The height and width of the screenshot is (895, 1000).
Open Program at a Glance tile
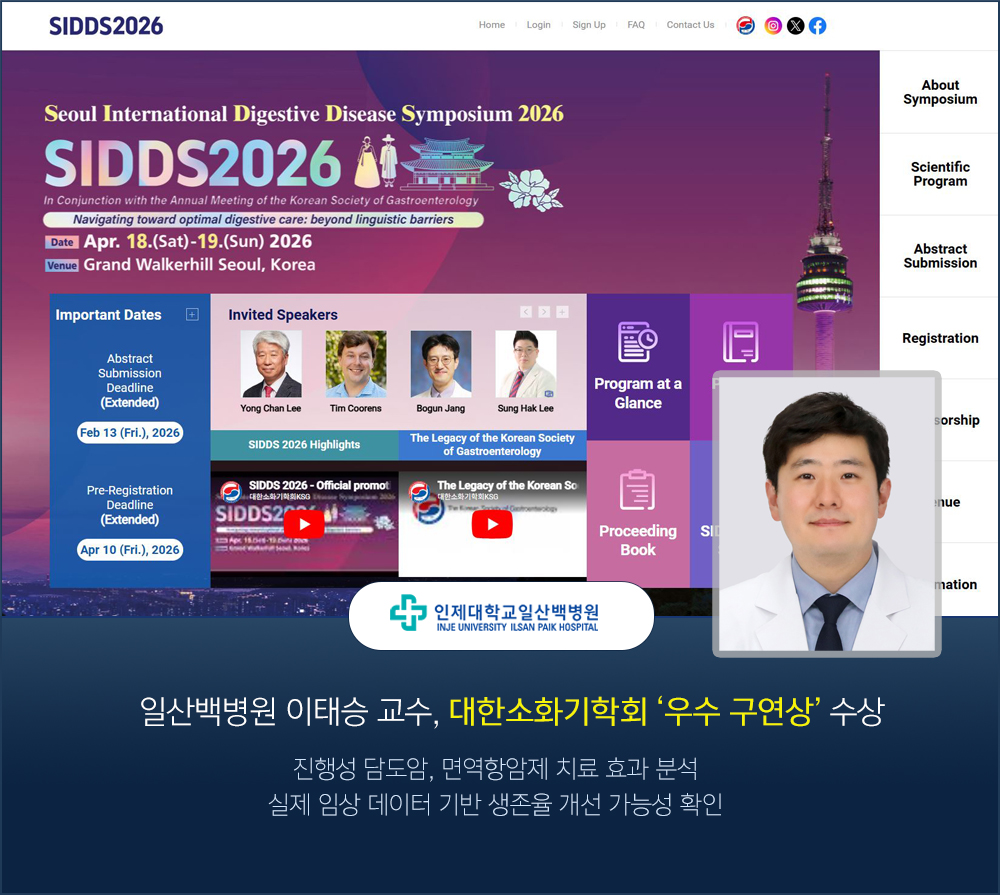click(x=638, y=366)
